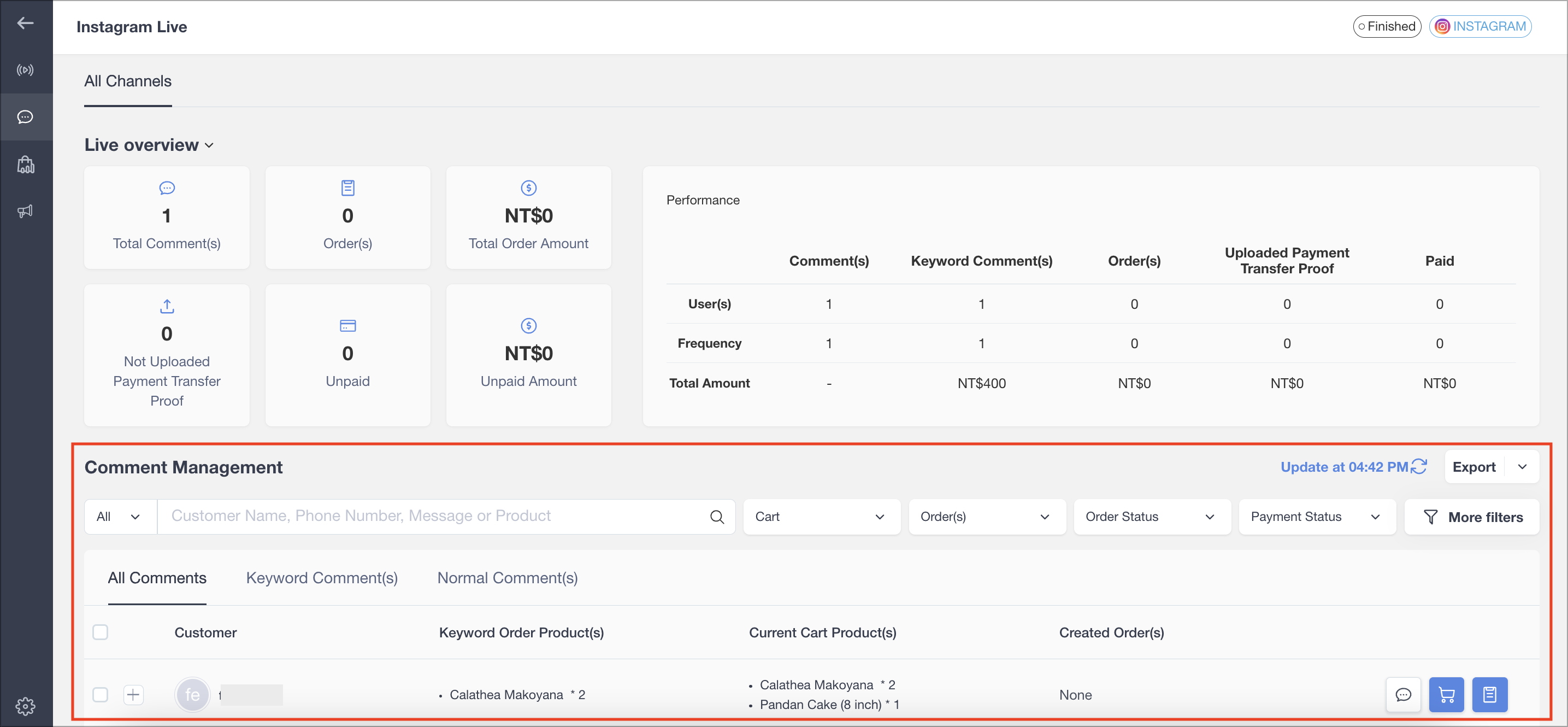Click the blue cart icon in customer row
This screenshot has height=727, width=1568.
[x=1446, y=695]
